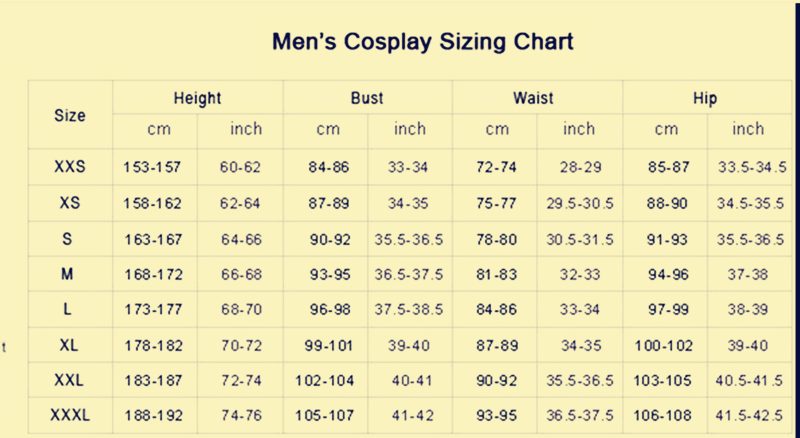Click the 100-102 hip cm cell
The height and width of the screenshot is (438, 800).
click(x=664, y=346)
